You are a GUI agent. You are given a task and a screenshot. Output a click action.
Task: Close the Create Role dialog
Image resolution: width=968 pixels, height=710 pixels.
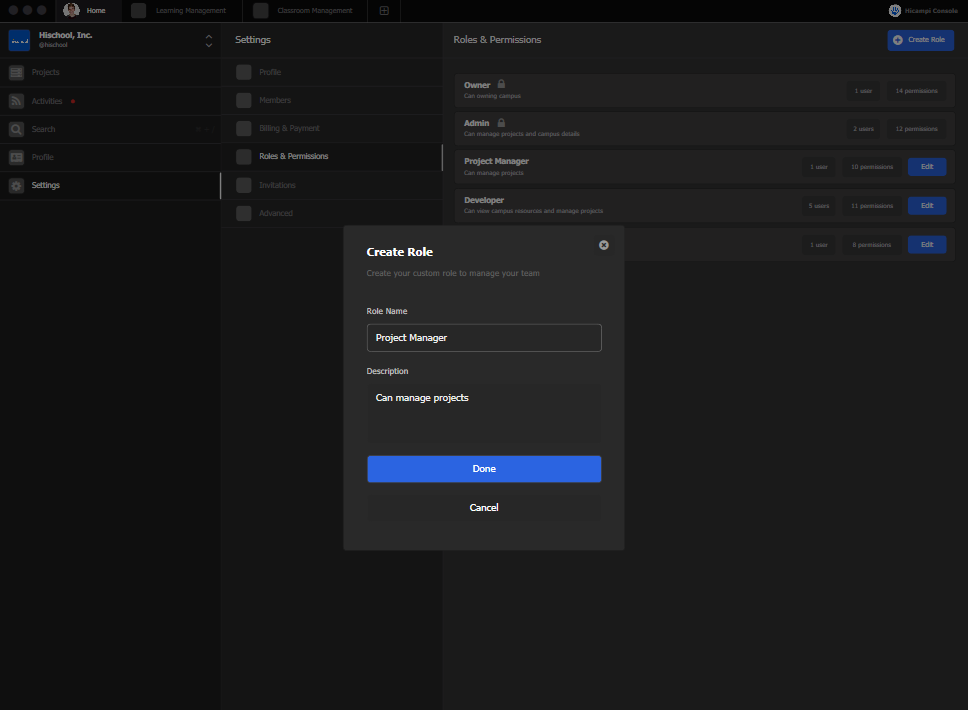pyautogui.click(x=603, y=245)
